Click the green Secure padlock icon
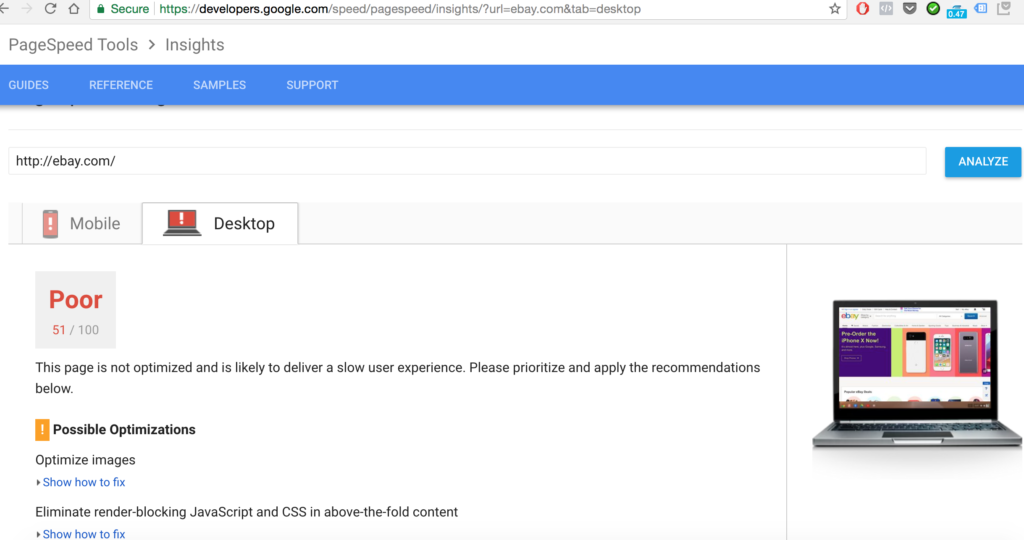Viewport: 1024px width, 540px height. coord(100,9)
